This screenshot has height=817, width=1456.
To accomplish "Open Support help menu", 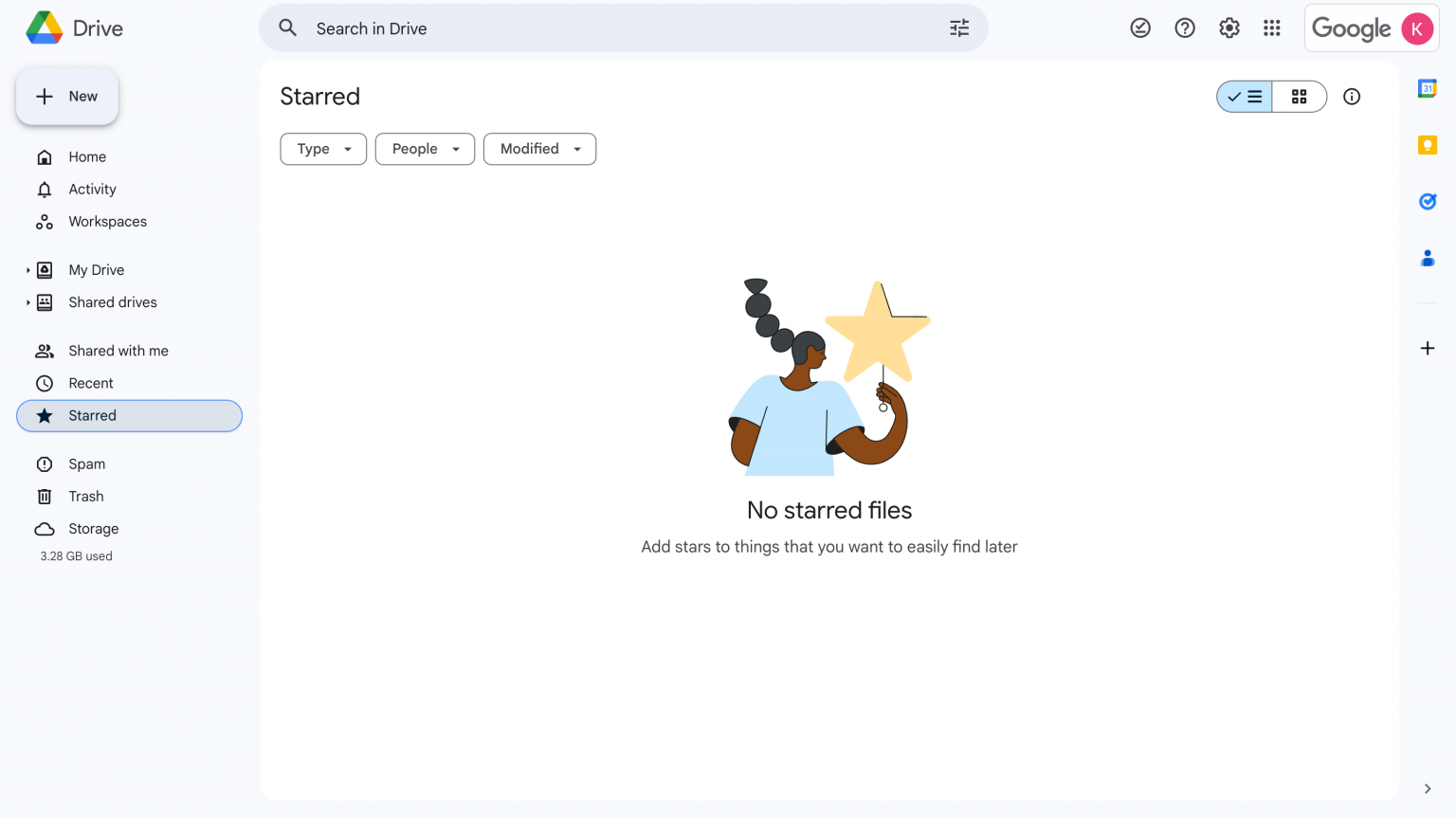I will pyautogui.click(x=1184, y=27).
